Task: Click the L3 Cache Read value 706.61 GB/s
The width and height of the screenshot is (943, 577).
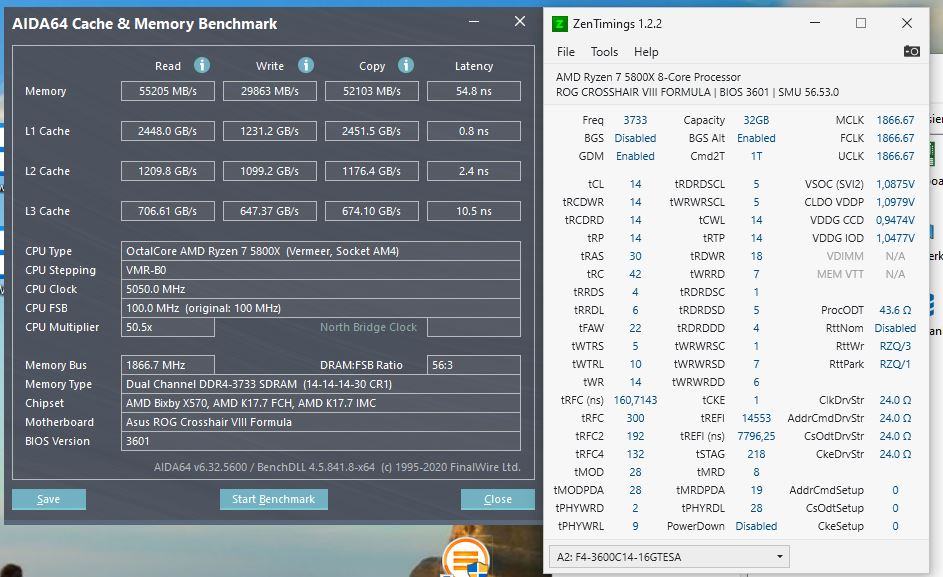Action: tap(168, 211)
